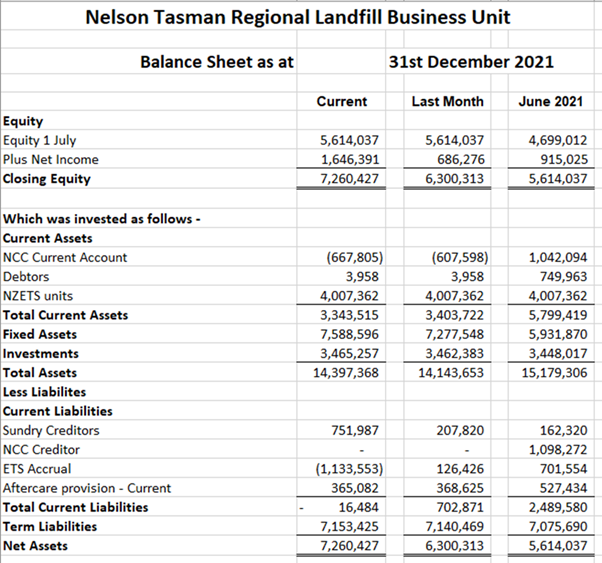The height and width of the screenshot is (563, 602).
Task: Select Current Sundry Creditors value 751,987
Action: click(x=355, y=430)
